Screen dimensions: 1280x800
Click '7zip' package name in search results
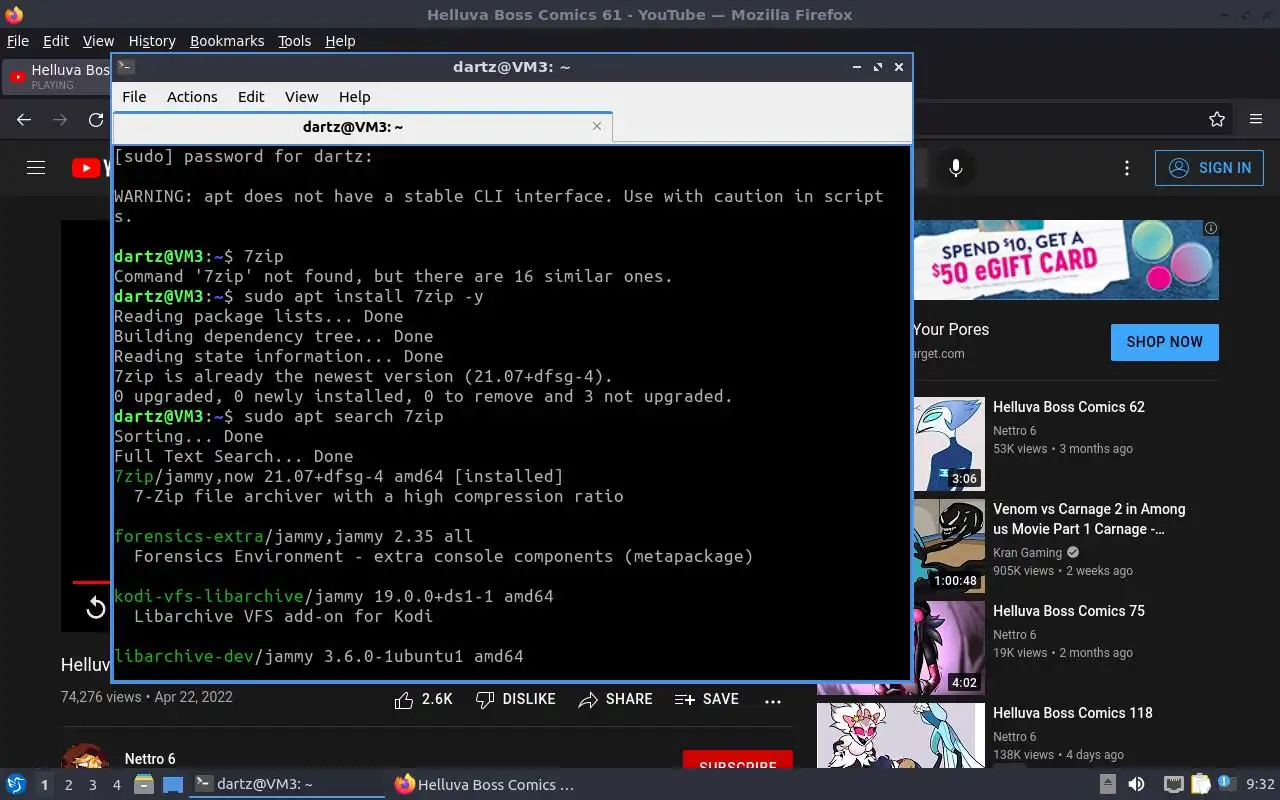click(x=134, y=477)
